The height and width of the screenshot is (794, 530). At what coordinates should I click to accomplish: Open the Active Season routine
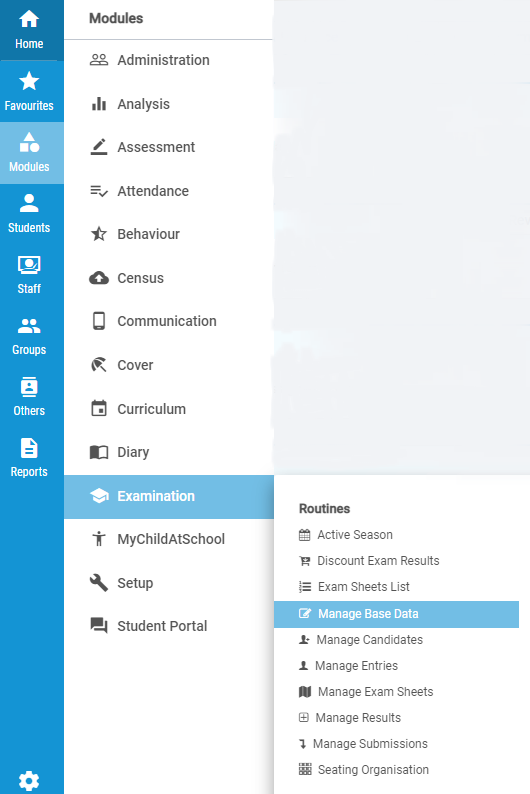click(396, 535)
